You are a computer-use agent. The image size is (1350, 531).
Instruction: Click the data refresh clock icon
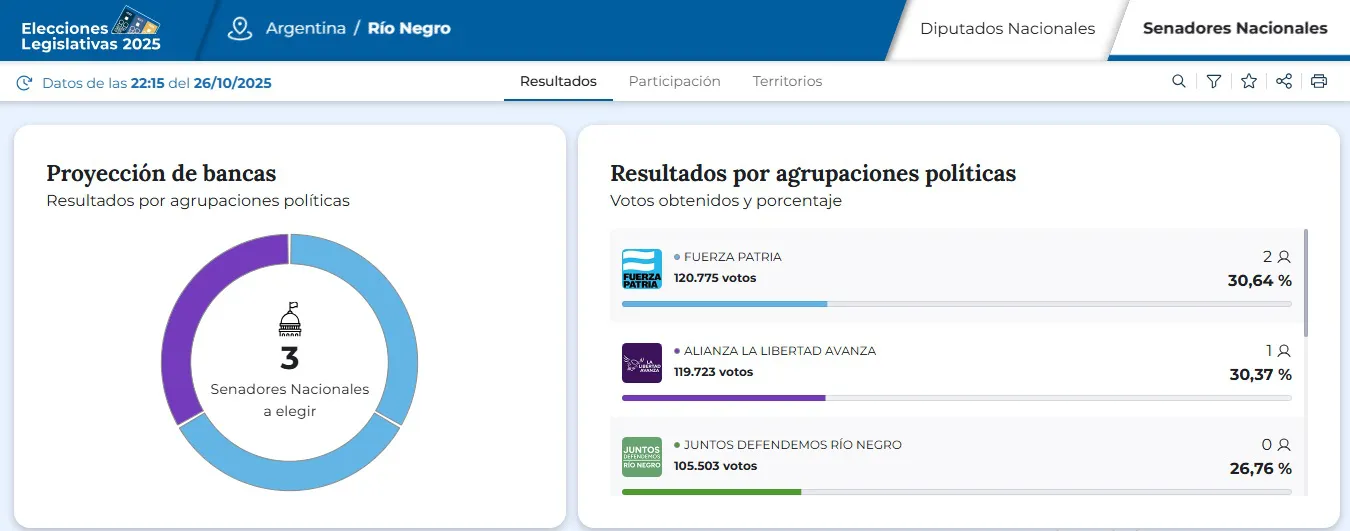[x=24, y=83]
